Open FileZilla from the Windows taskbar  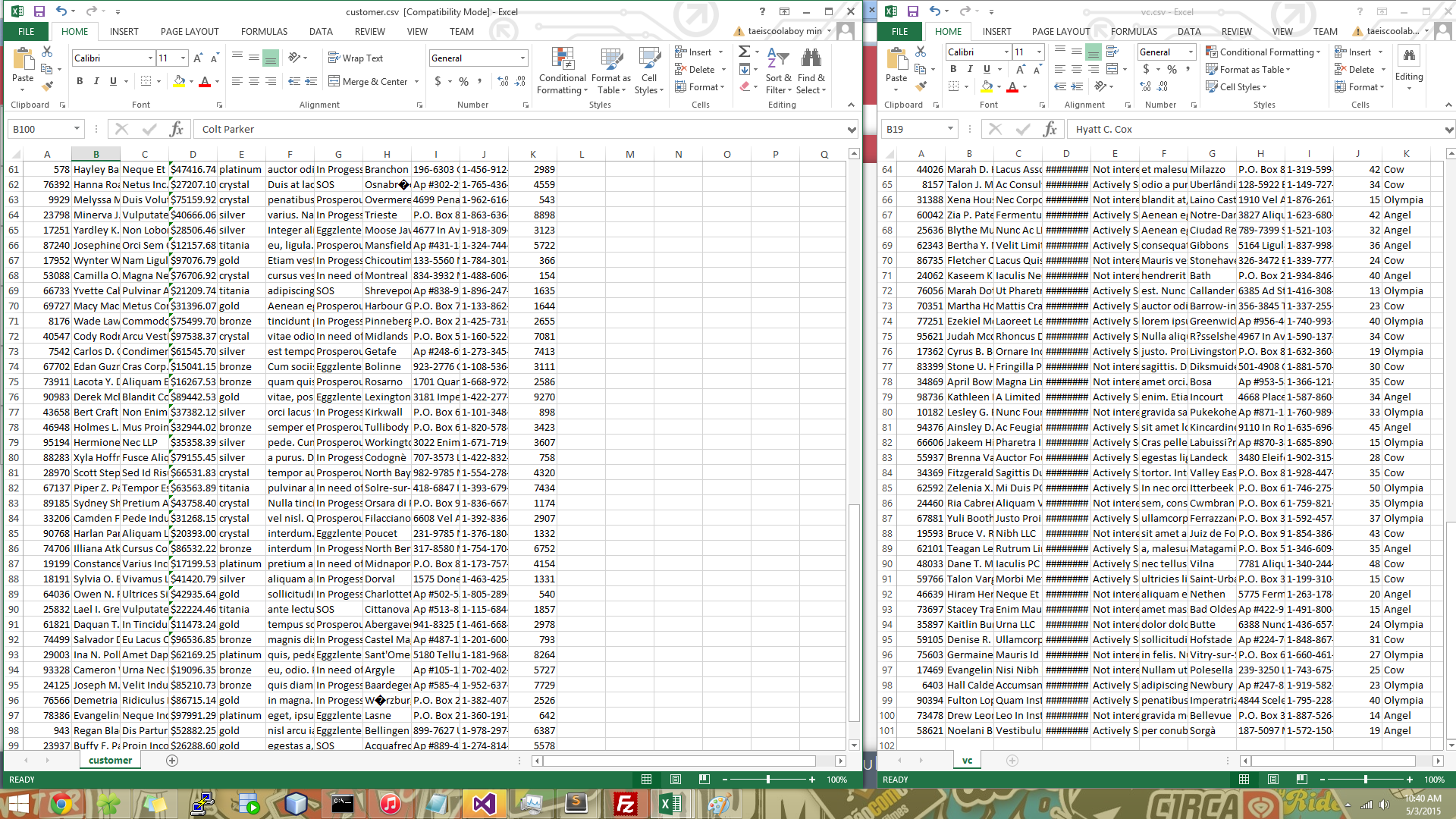click(626, 803)
